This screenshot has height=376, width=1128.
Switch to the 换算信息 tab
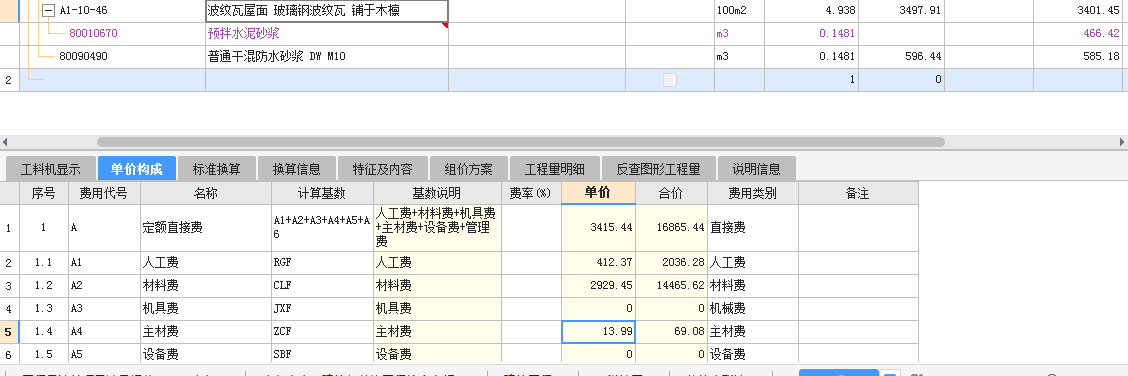tap(296, 170)
